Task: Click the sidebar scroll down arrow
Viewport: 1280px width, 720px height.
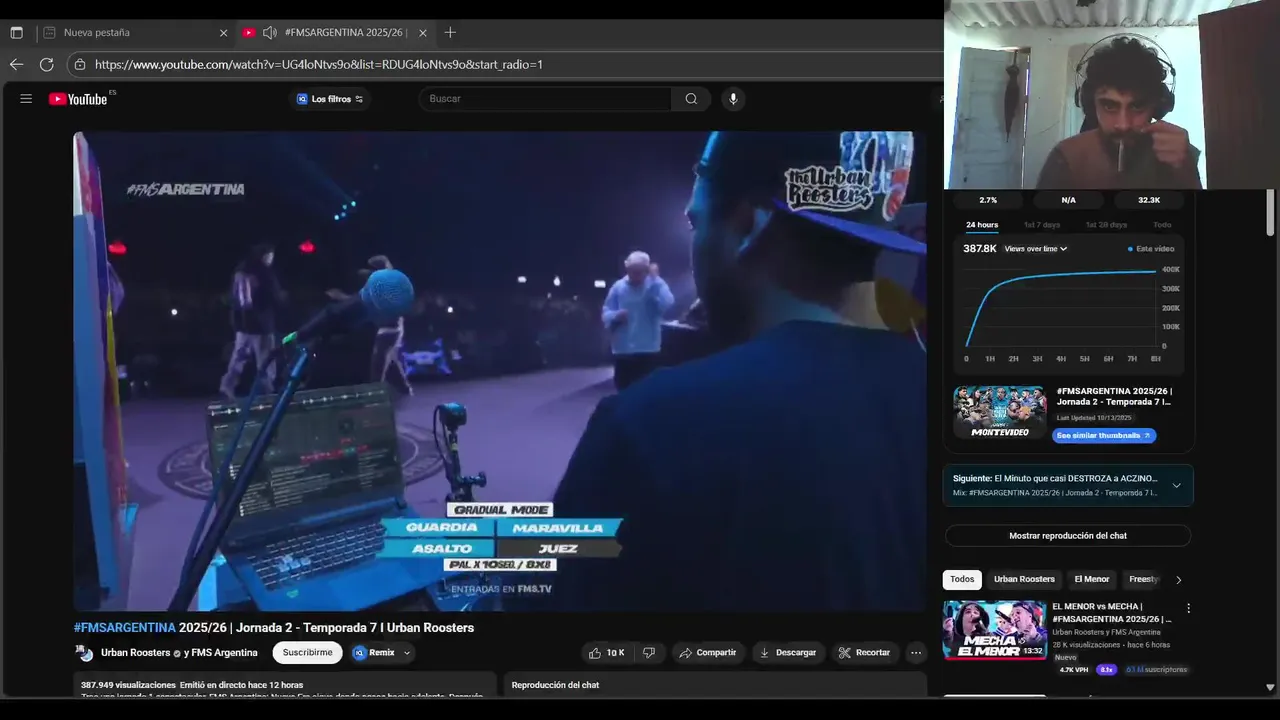Action: (x=1270, y=687)
